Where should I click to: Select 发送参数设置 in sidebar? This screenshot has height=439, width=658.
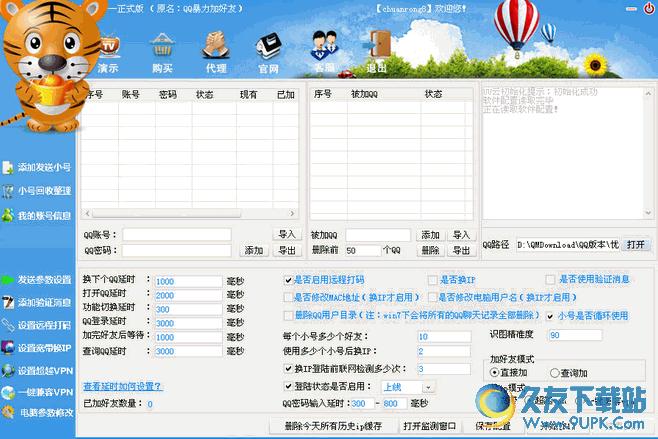(37, 280)
